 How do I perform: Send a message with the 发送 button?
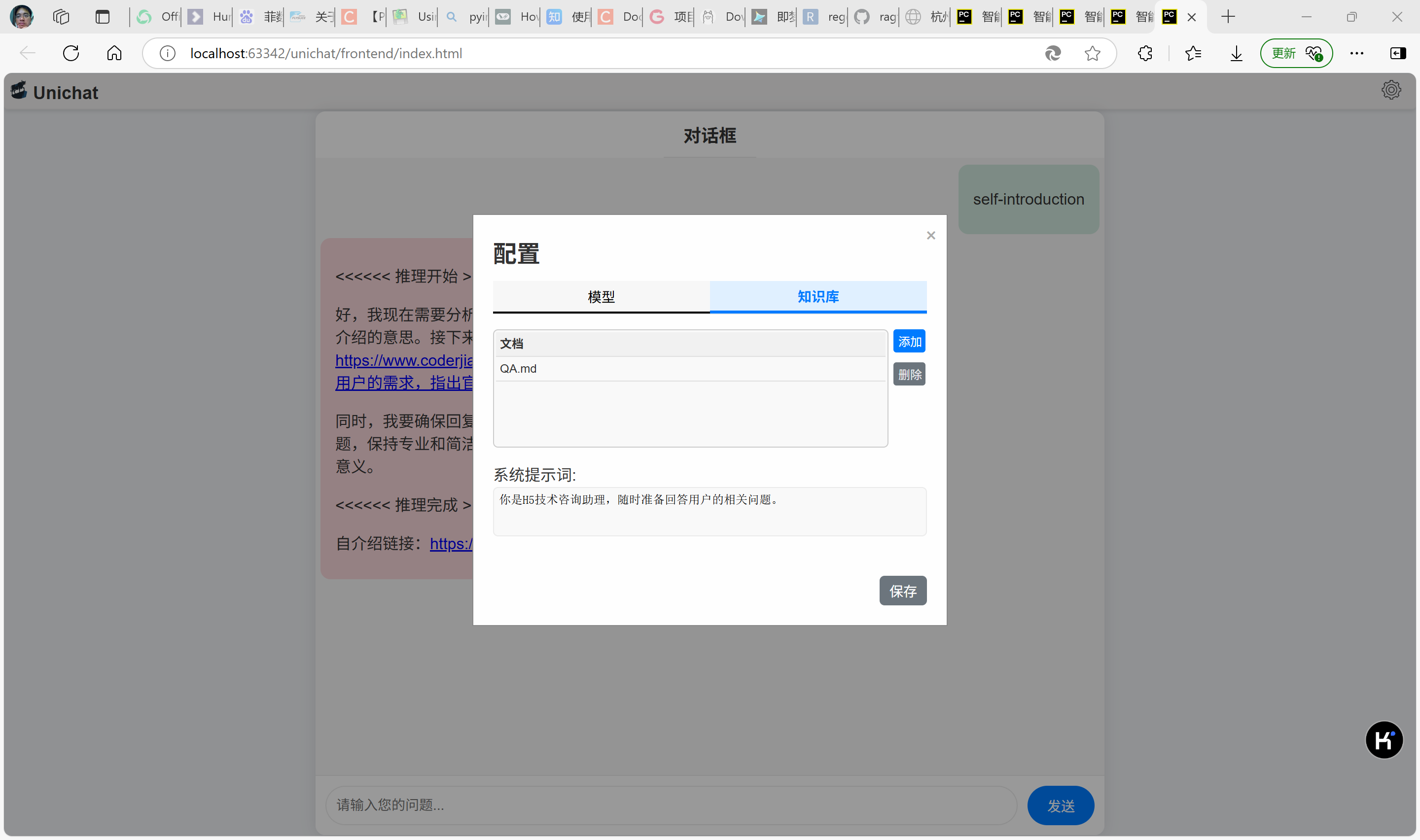tap(1060, 805)
